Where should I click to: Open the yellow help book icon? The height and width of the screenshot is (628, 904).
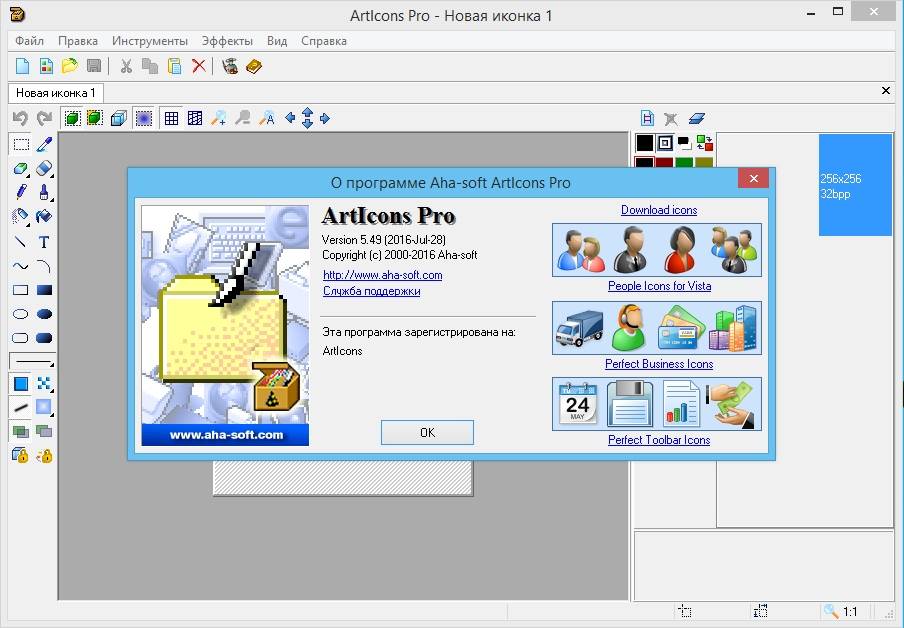pos(254,66)
